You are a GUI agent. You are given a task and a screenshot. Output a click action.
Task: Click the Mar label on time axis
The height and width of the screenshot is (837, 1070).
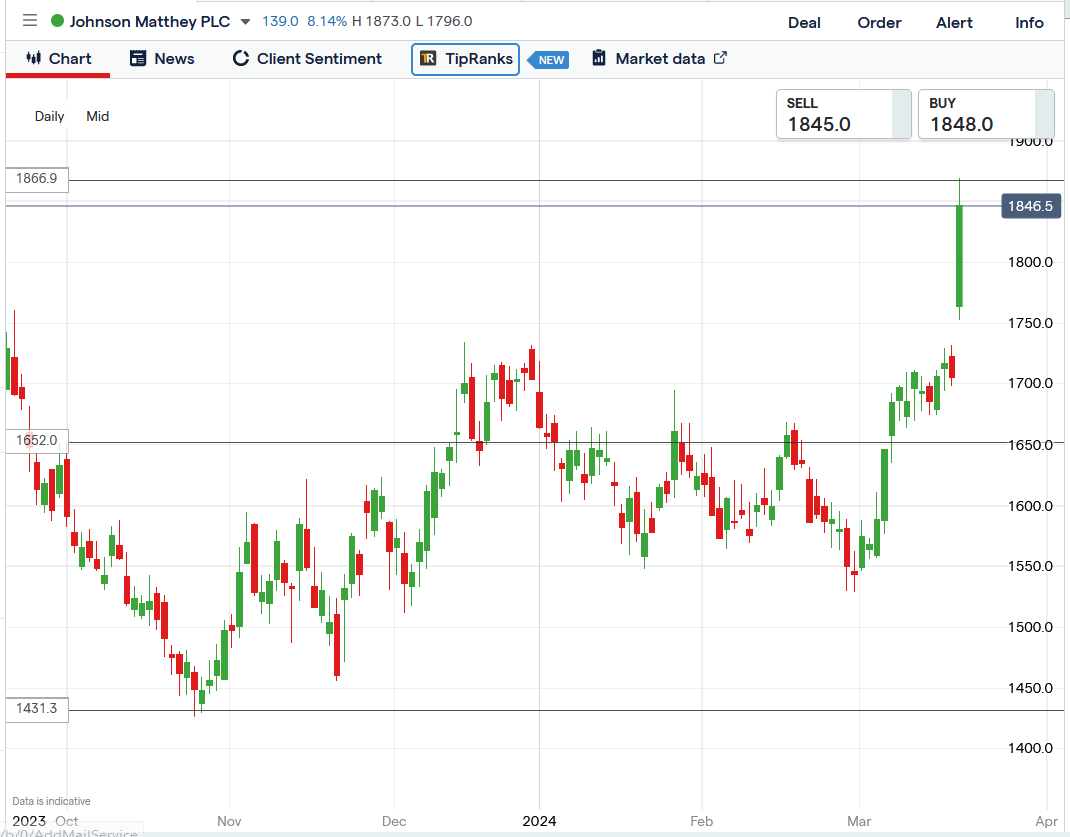(859, 821)
